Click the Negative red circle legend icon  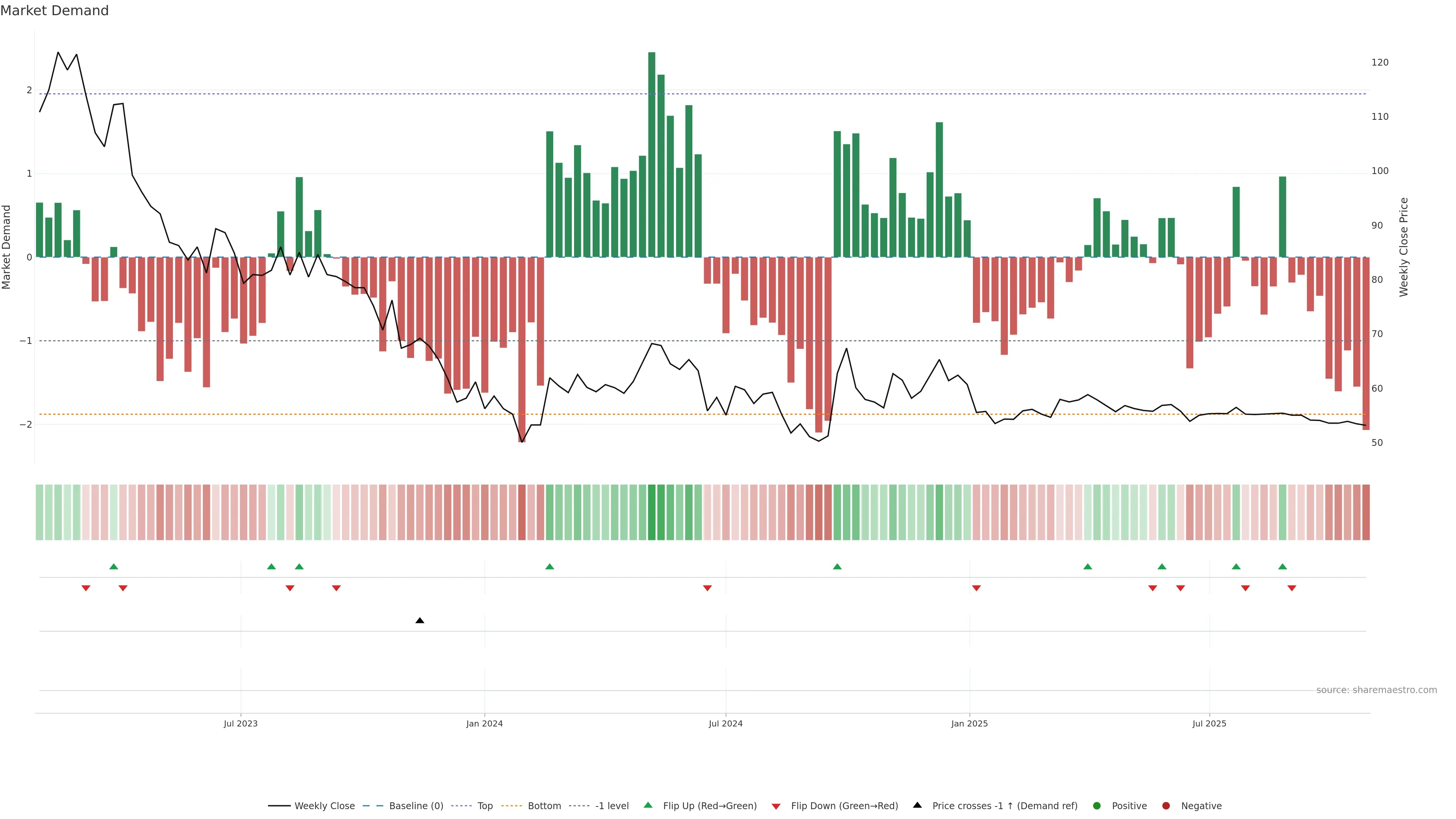coord(1166,806)
